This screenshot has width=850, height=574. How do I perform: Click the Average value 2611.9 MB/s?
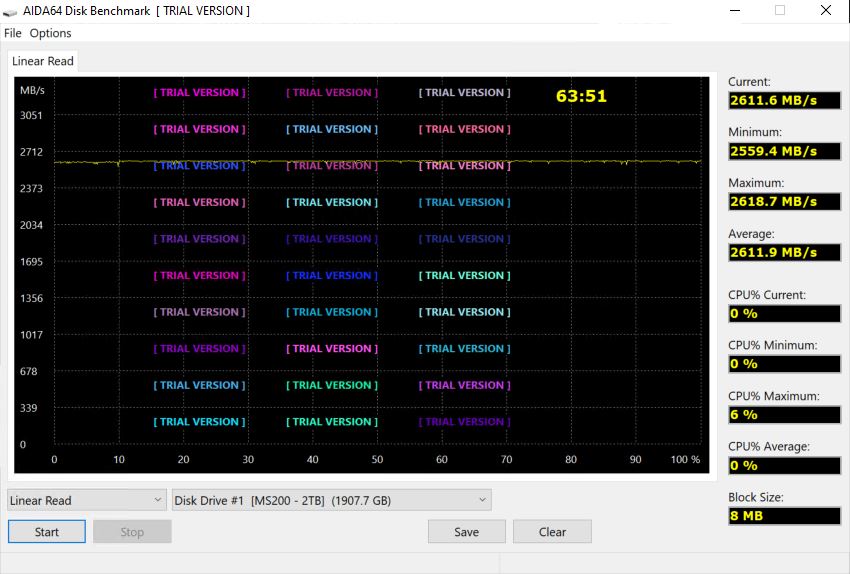(784, 253)
